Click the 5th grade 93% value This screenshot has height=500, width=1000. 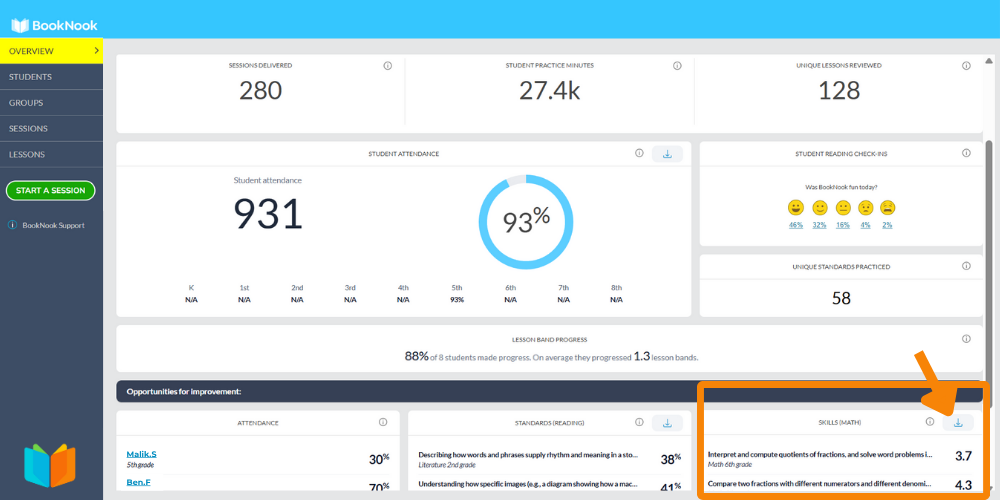(x=457, y=300)
